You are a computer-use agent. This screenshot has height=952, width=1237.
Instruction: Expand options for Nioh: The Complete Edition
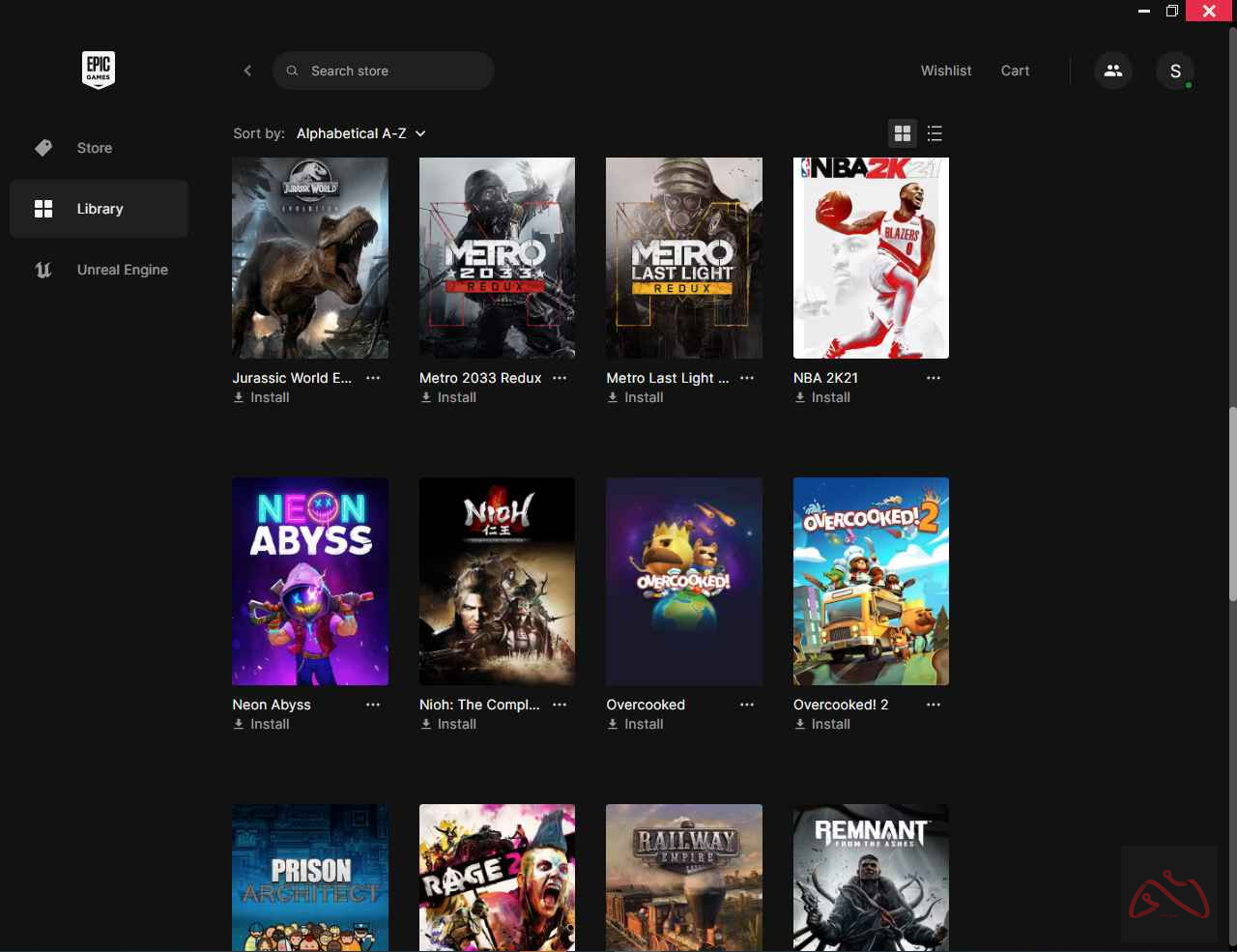560,705
